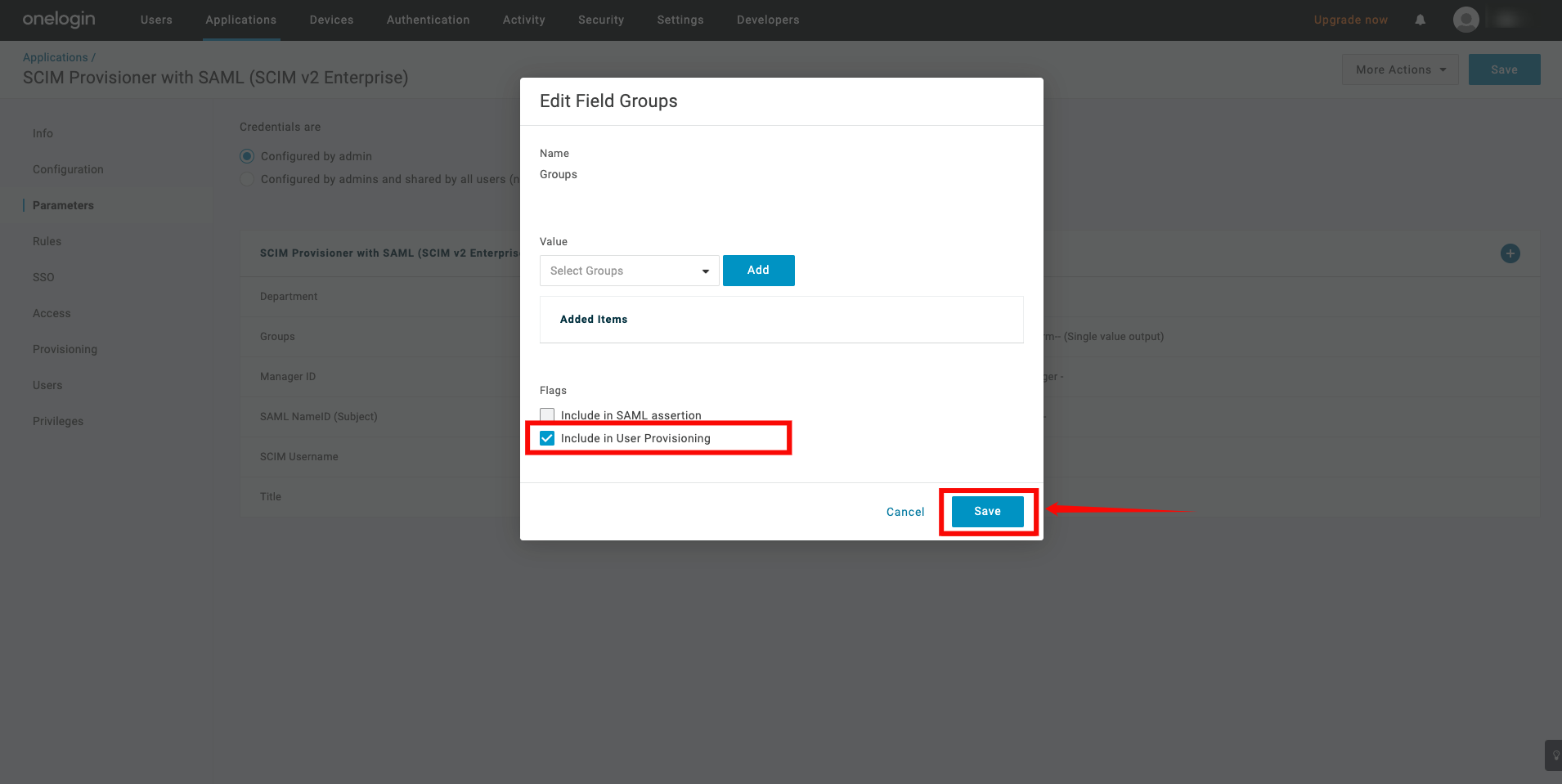The height and width of the screenshot is (784, 1562).
Task: Switch to the Privileges sidebar tab
Action: point(58,421)
